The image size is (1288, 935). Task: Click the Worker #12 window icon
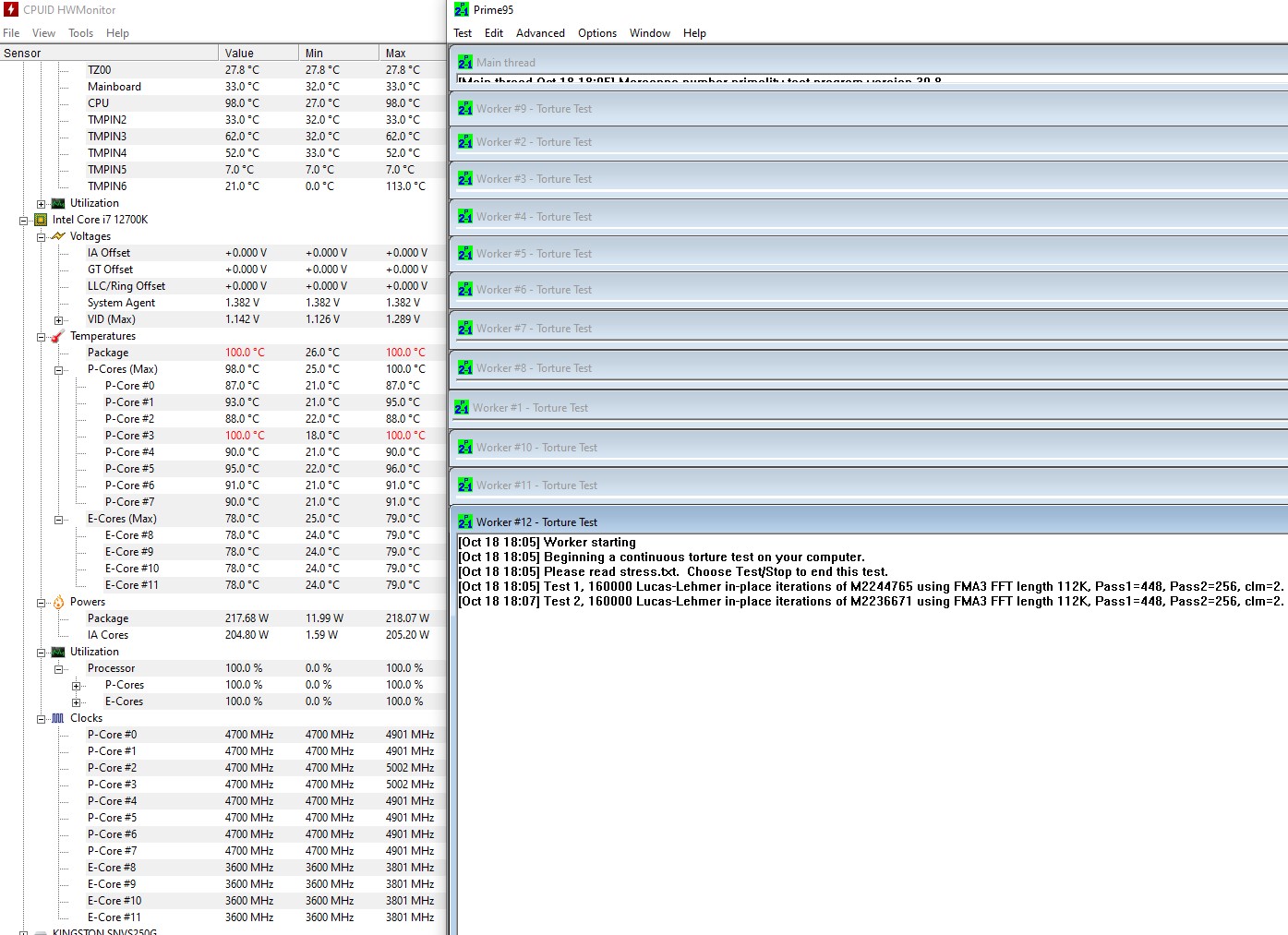(465, 522)
